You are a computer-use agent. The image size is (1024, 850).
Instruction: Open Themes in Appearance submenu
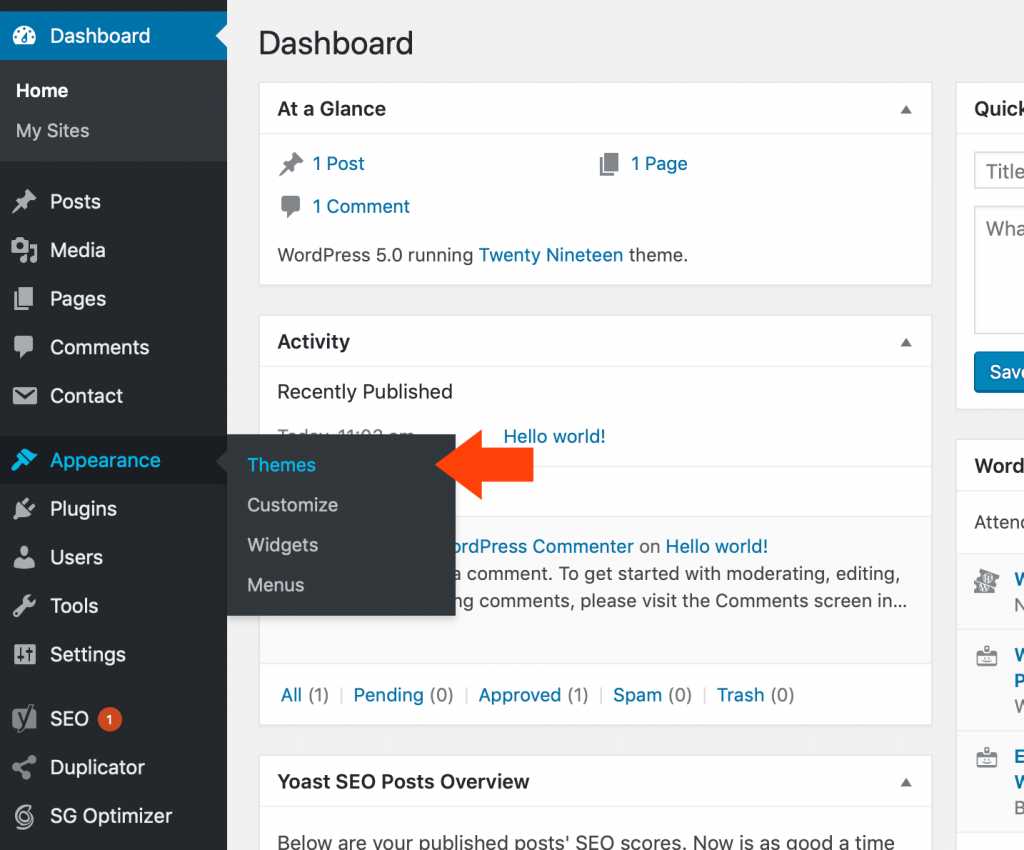pyautogui.click(x=281, y=465)
